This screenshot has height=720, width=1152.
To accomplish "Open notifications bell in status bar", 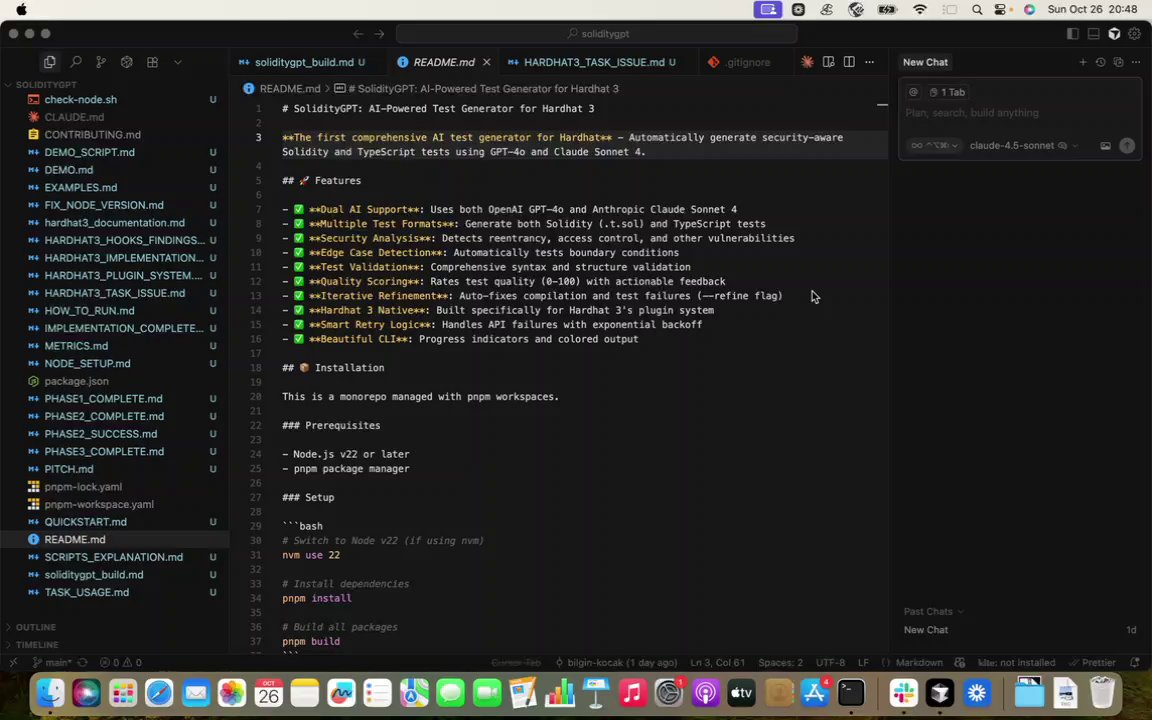I will pyautogui.click(x=1135, y=662).
